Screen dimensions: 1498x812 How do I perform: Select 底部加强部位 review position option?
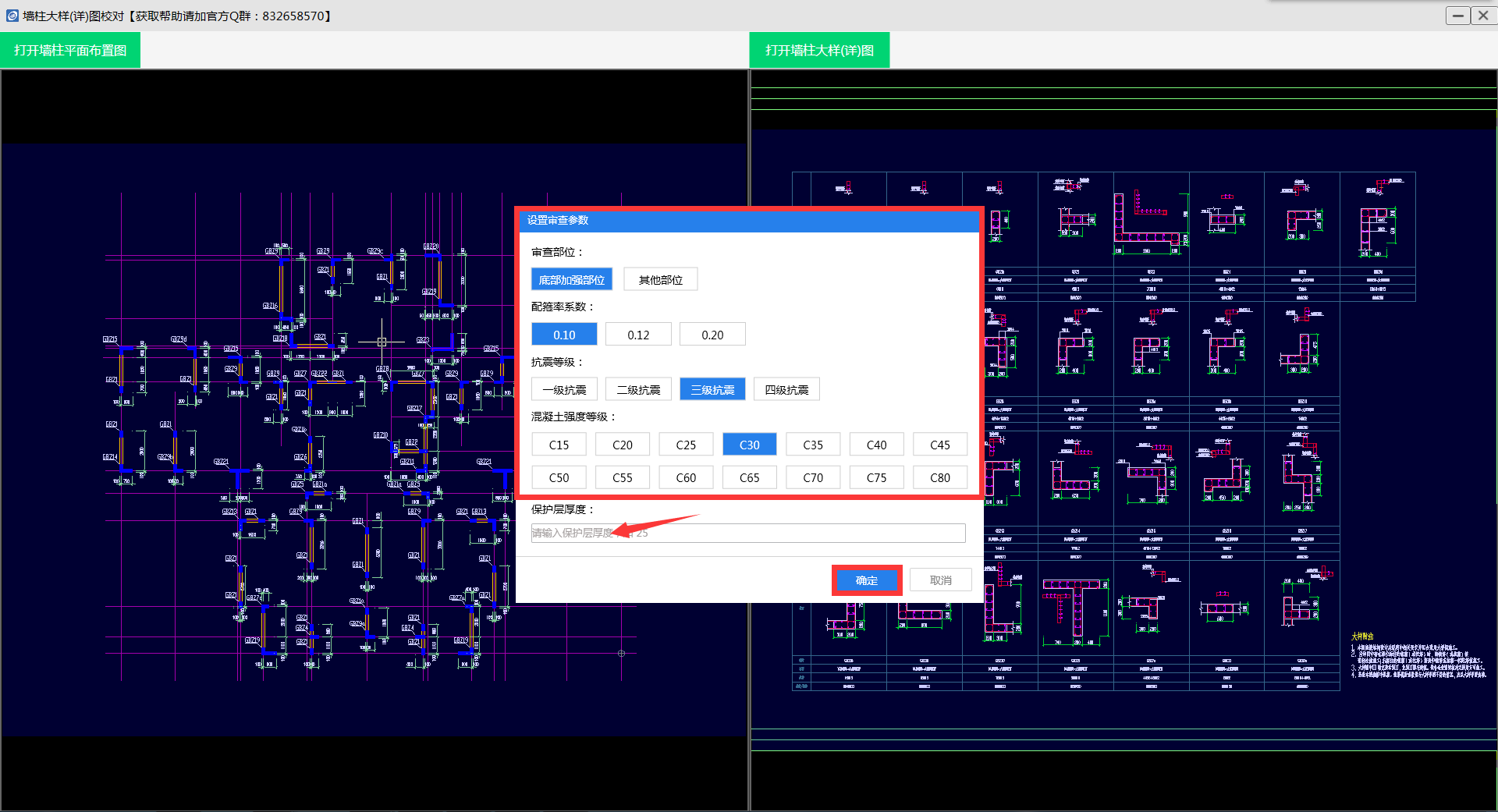click(571, 279)
